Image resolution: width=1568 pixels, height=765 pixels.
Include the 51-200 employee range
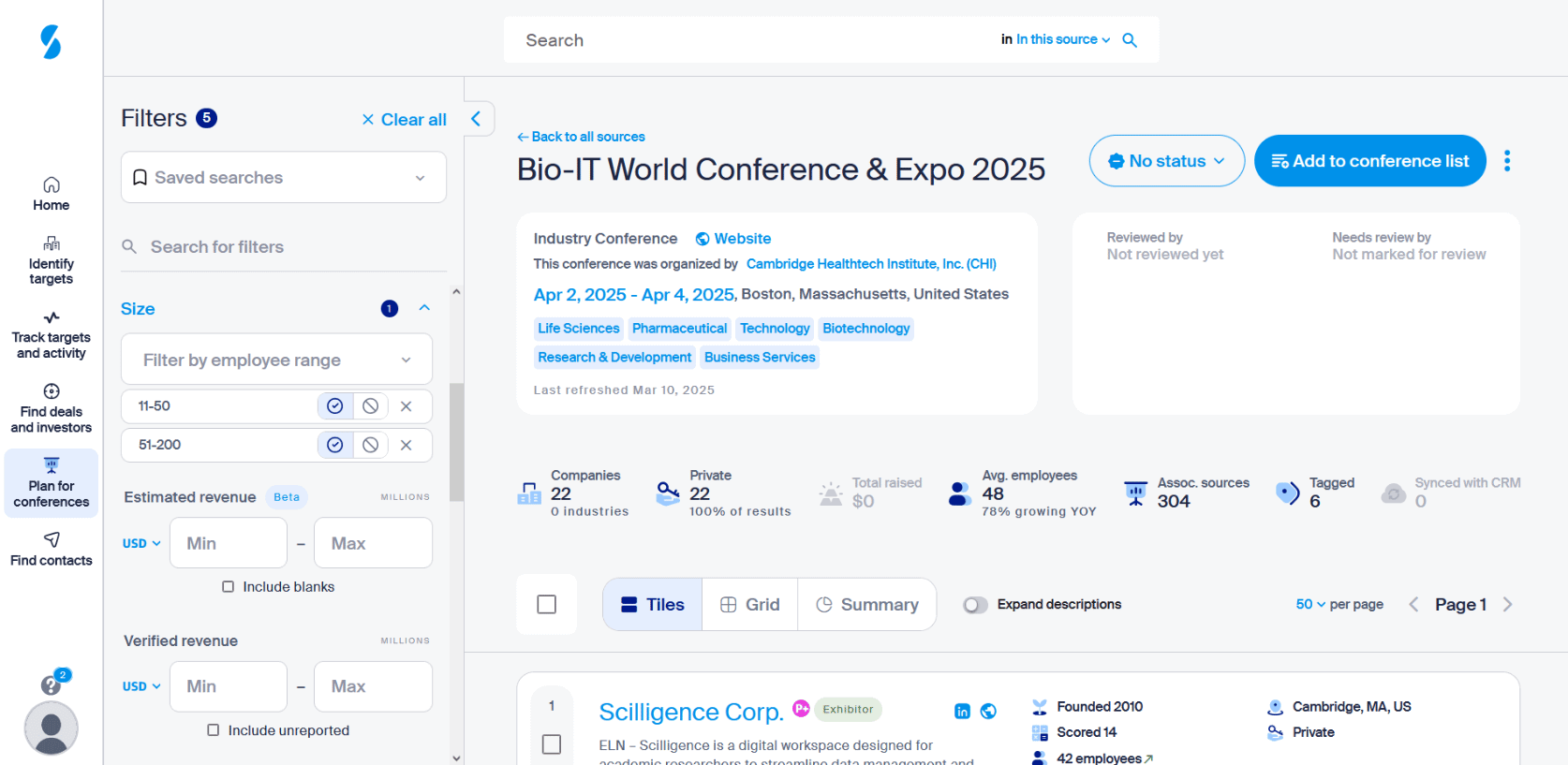(334, 445)
